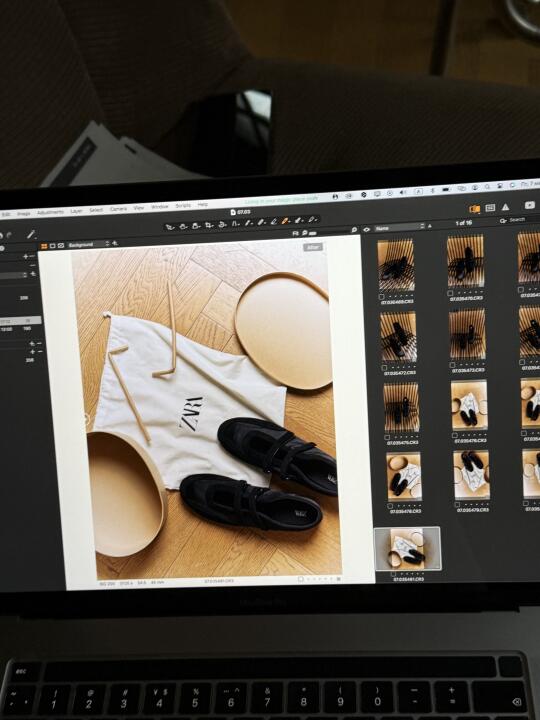The width and height of the screenshot is (540, 720).
Task: Open the Layer menu
Action: pos(76,211)
